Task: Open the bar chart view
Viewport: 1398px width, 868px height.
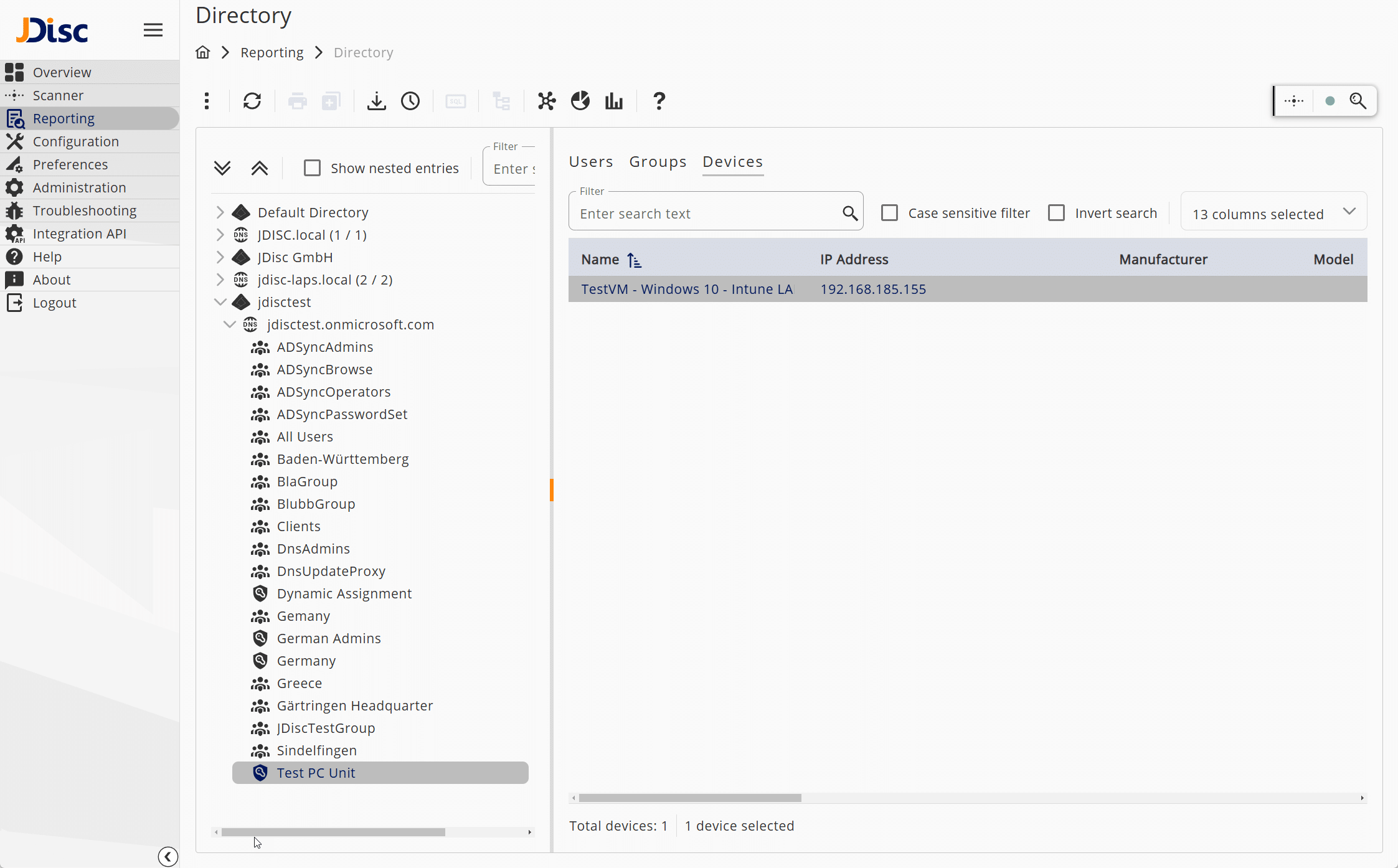Action: coord(613,101)
